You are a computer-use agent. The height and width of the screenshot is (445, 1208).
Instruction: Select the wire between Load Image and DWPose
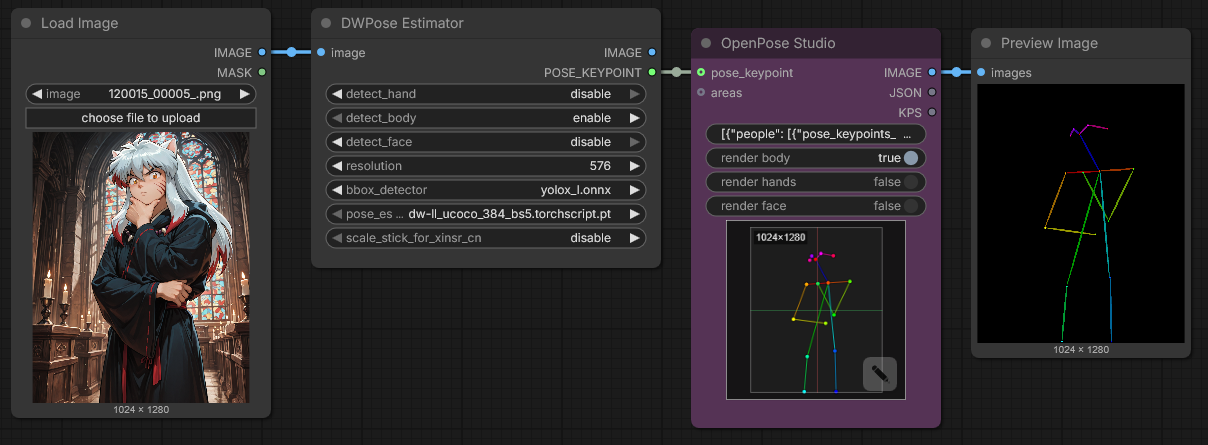(x=292, y=52)
